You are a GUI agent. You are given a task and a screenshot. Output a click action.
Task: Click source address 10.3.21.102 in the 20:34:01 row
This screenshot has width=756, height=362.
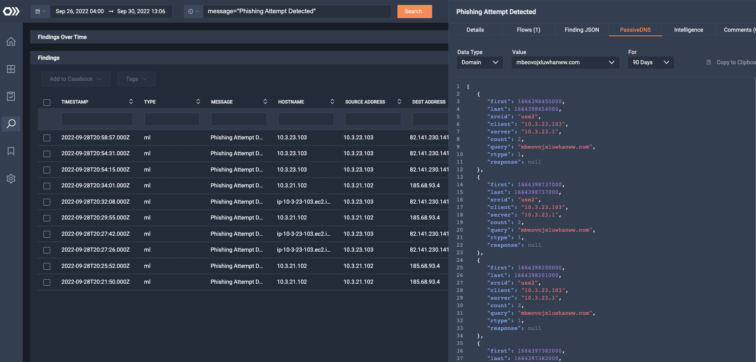358,186
